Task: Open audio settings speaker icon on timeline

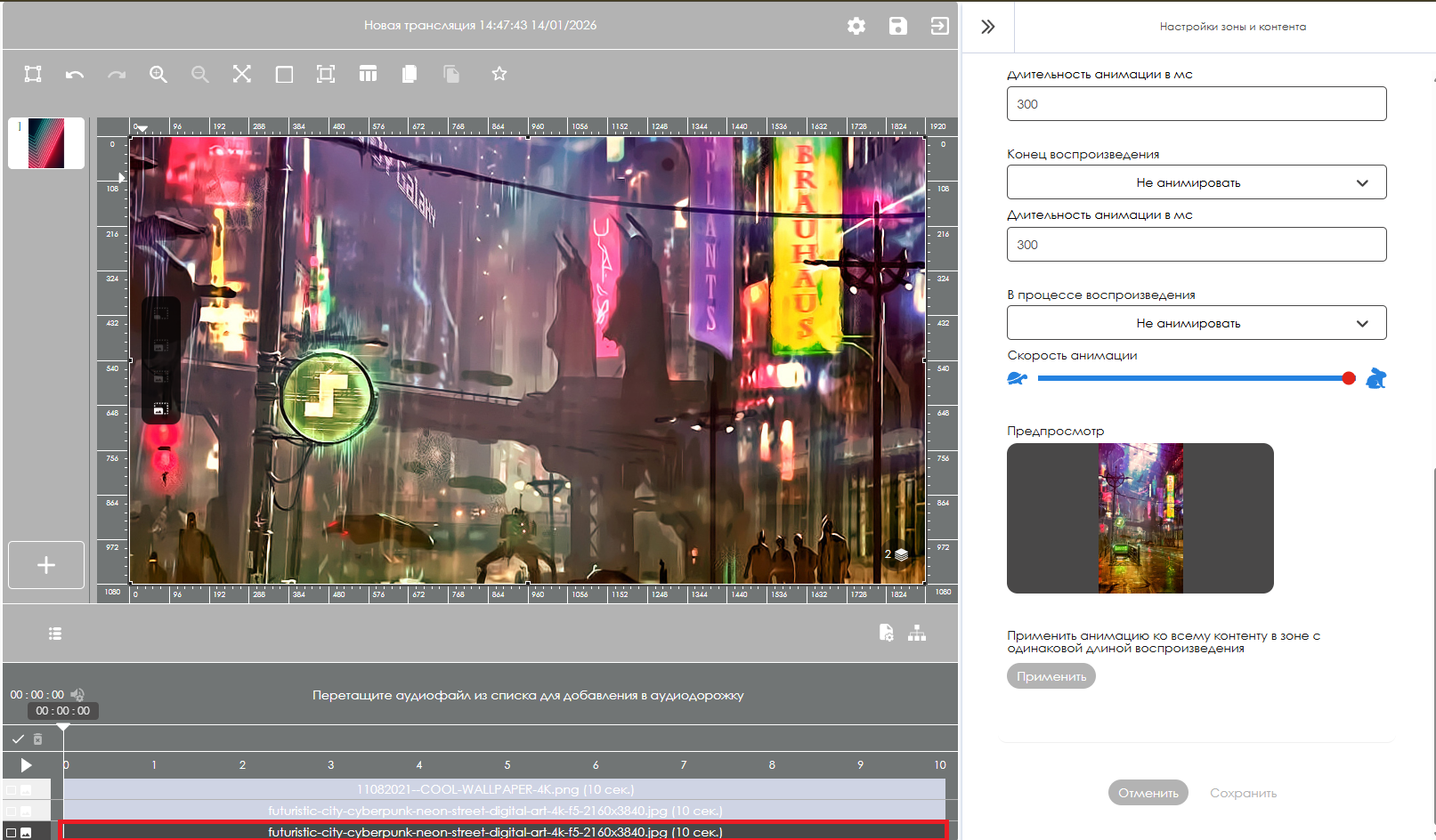Action: point(78,694)
